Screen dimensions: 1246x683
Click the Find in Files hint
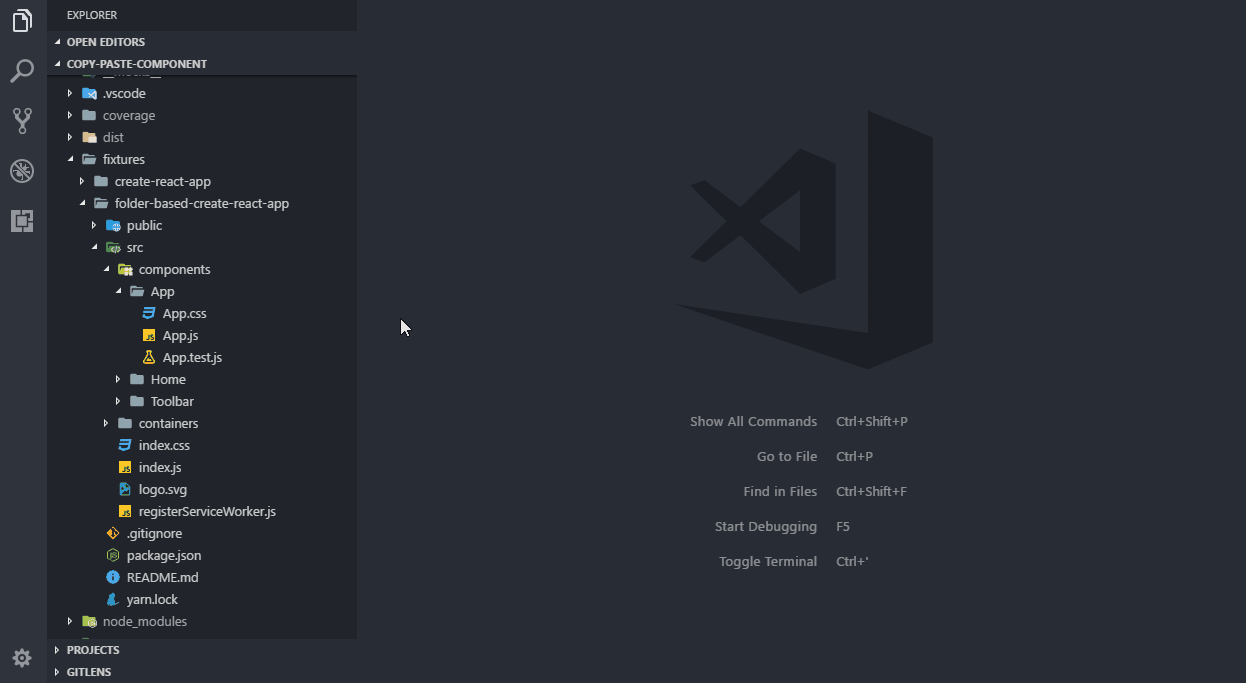[x=780, y=491]
